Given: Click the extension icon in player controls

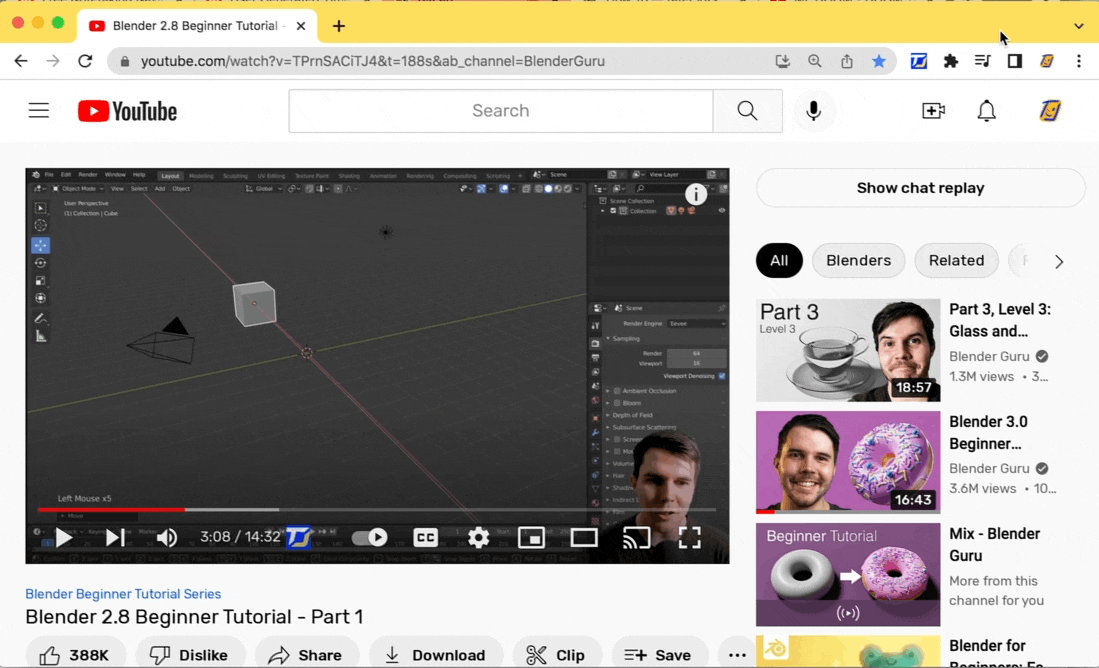Looking at the screenshot, I should [299, 538].
